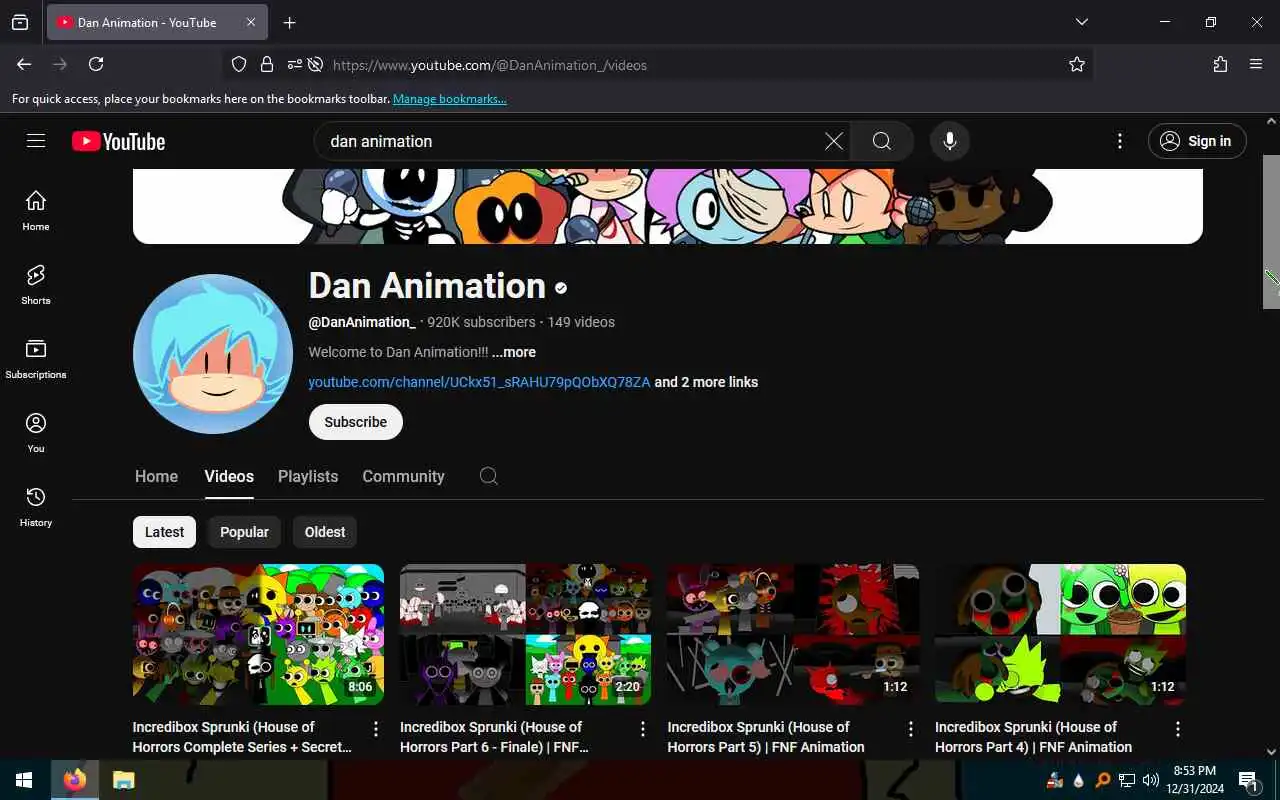The width and height of the screenshot is (1280, 800).
Task: Click the YouTube search input field
Action: pos(570,141)
